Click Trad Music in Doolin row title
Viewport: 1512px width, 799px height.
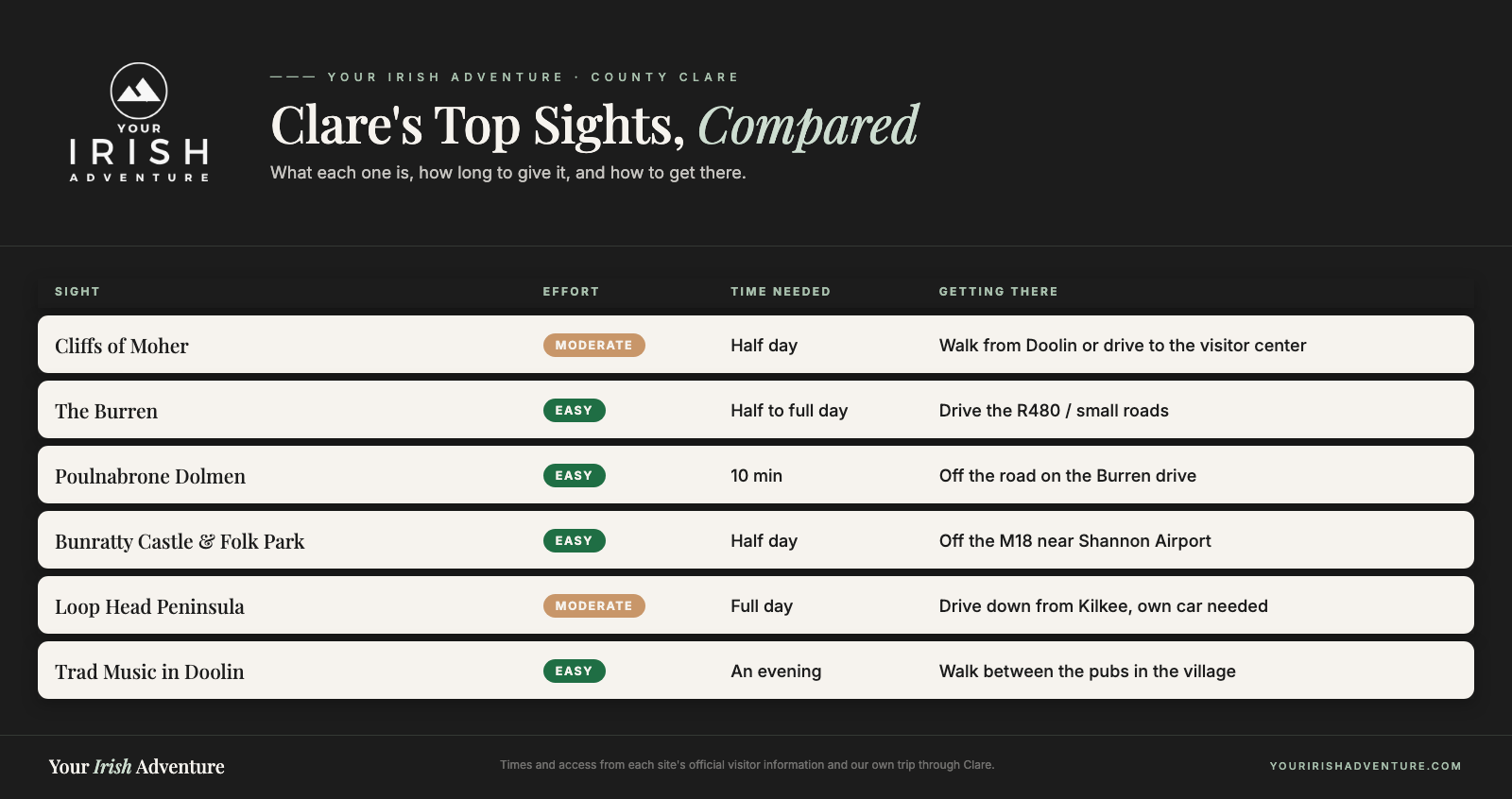click(149, 671)
